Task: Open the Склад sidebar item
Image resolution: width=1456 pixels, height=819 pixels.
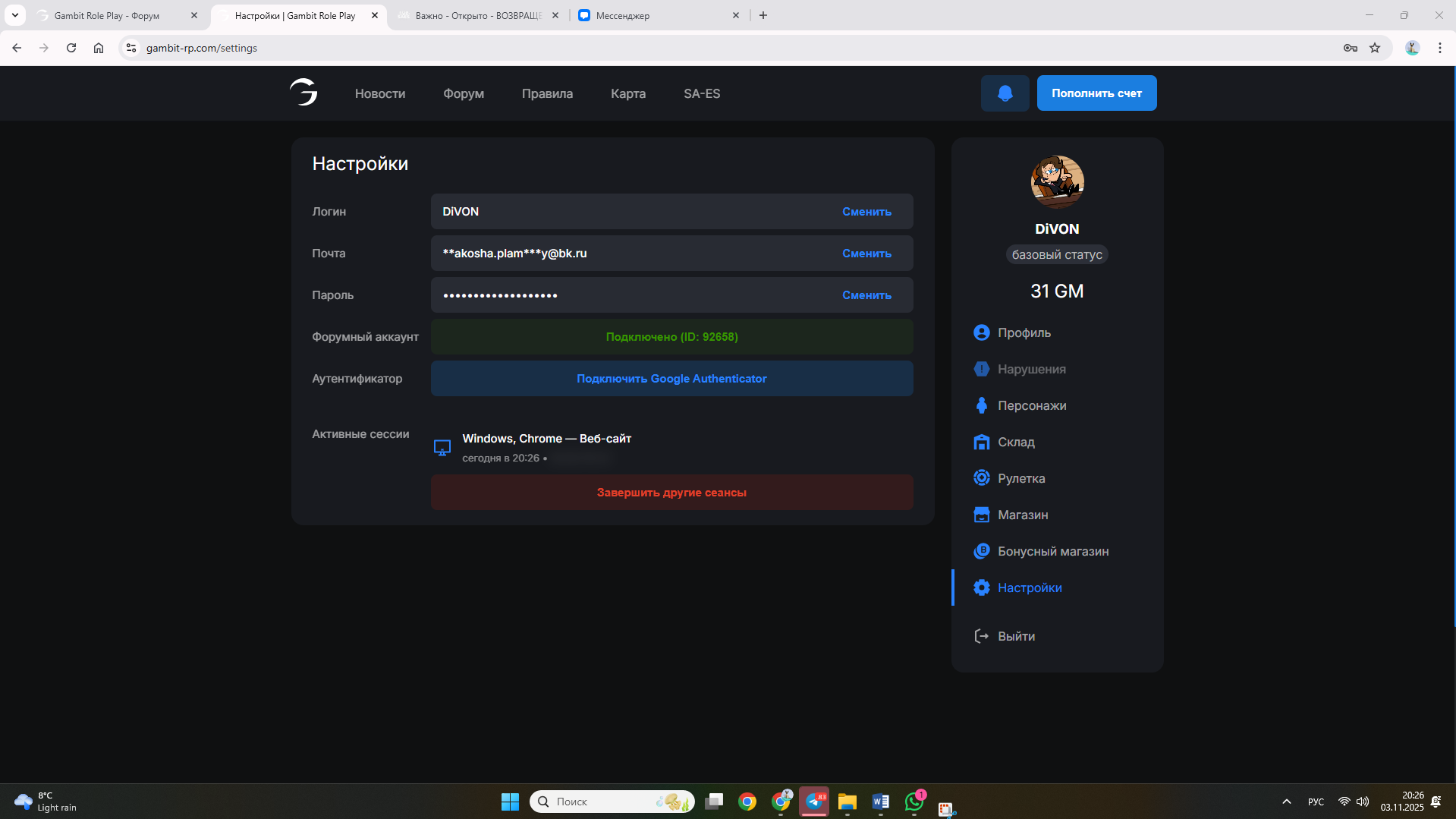Action: pos(1015,442)
